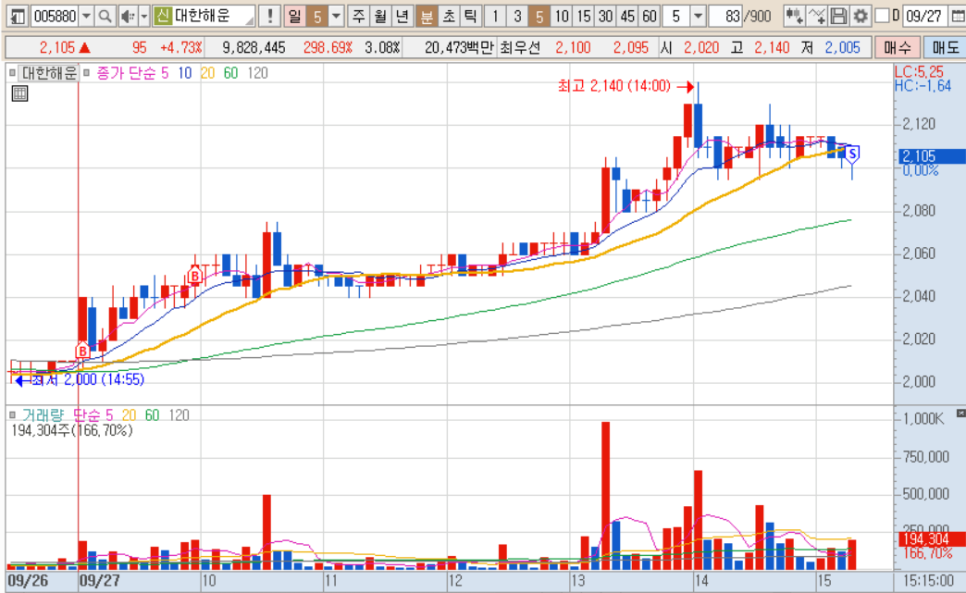Click the LC:5.25 indicator text
The width and height of the screenshot is (966, 593).
tap(919, 73)
